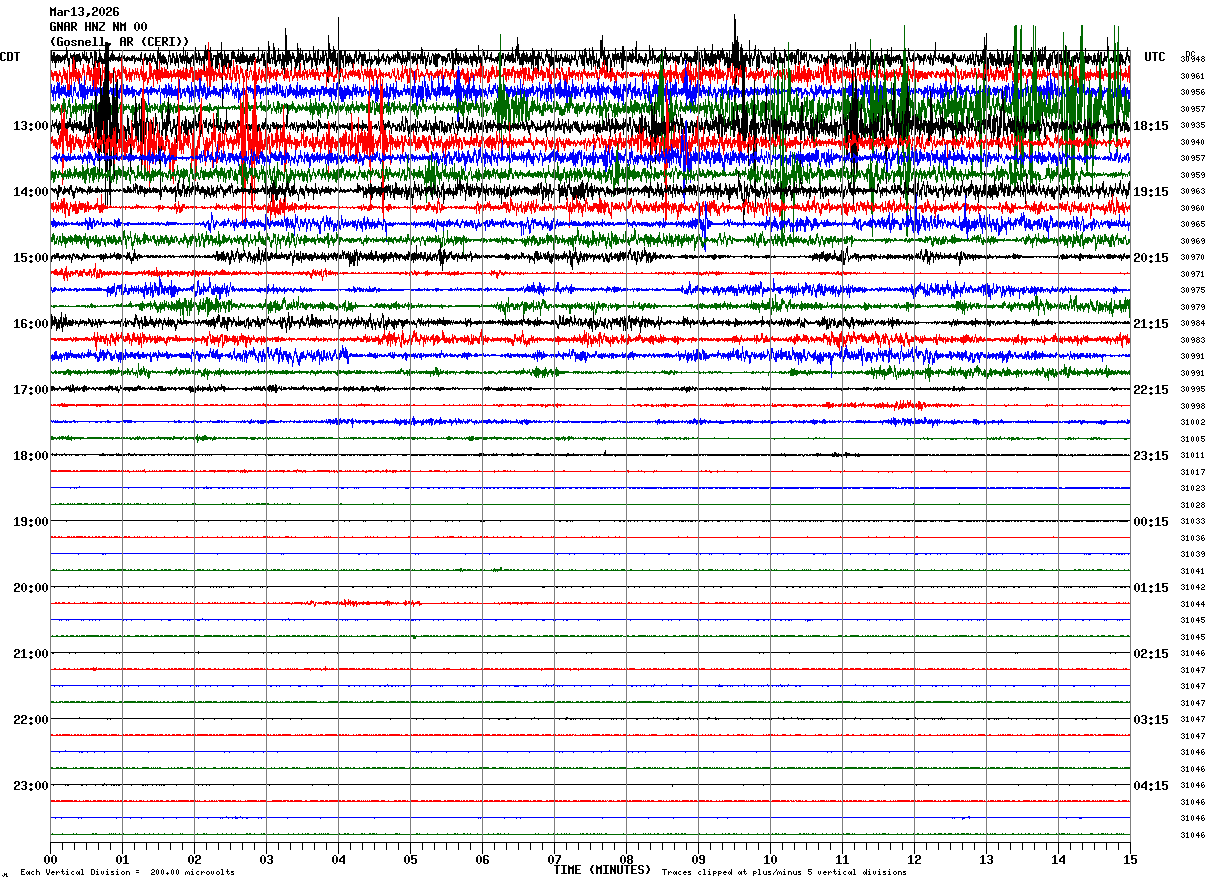Click the red burst on the 20:00 trace

[365, 603]
